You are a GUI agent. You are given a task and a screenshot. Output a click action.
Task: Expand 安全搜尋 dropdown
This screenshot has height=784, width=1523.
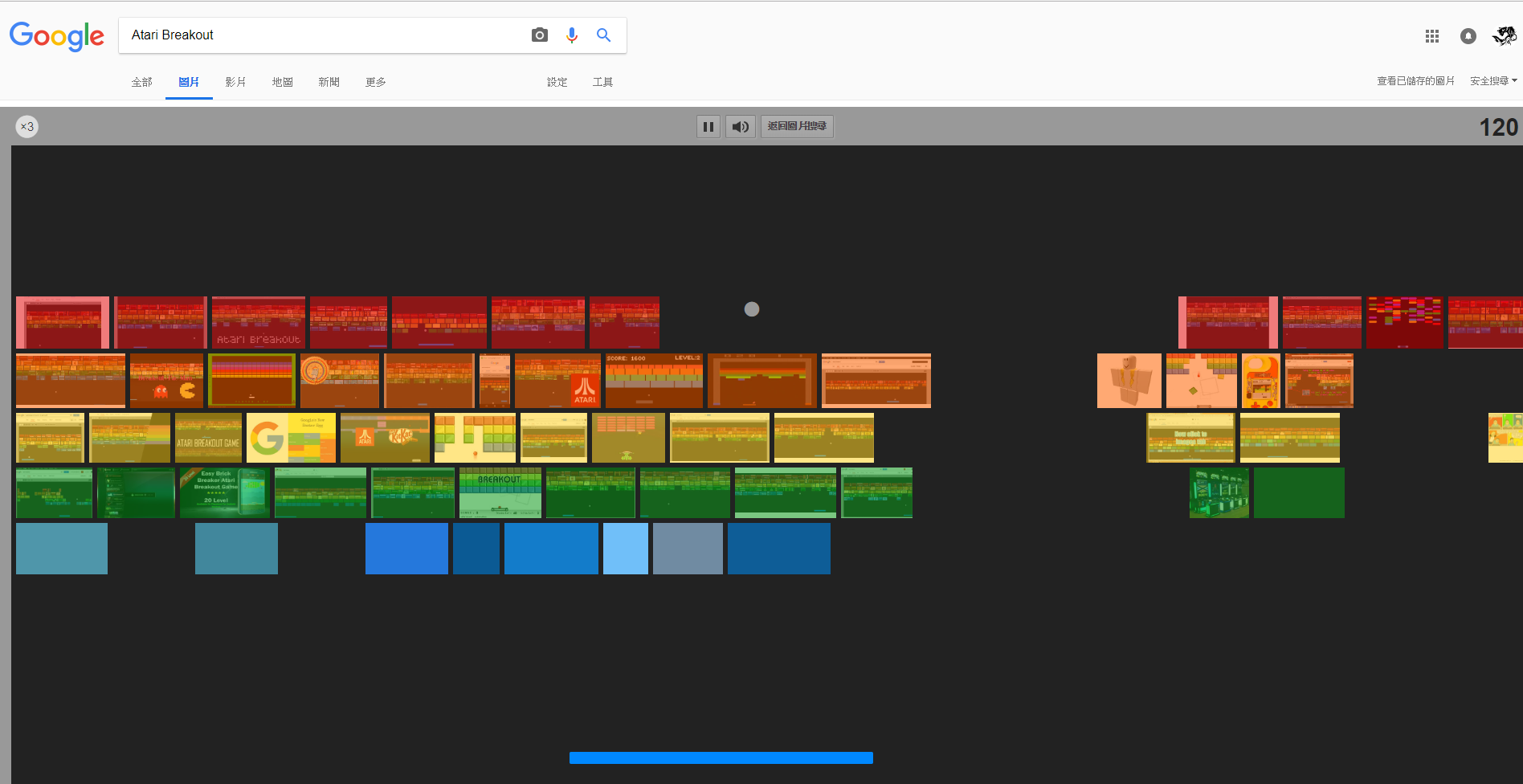click(x=1493, y=81)
